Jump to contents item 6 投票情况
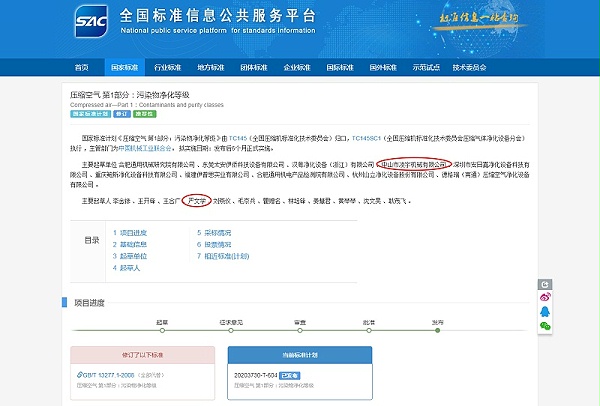Screen dimensions: 600x406 [214, 245]
